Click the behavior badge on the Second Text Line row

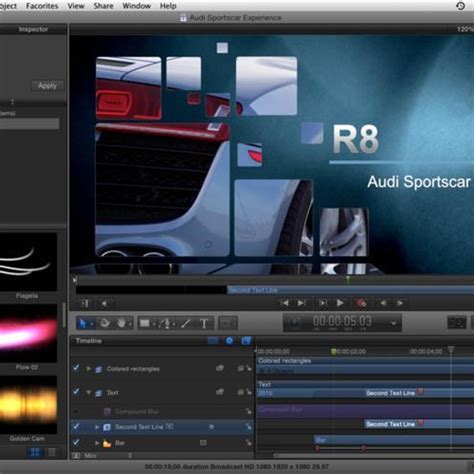[x=211, y=427]
